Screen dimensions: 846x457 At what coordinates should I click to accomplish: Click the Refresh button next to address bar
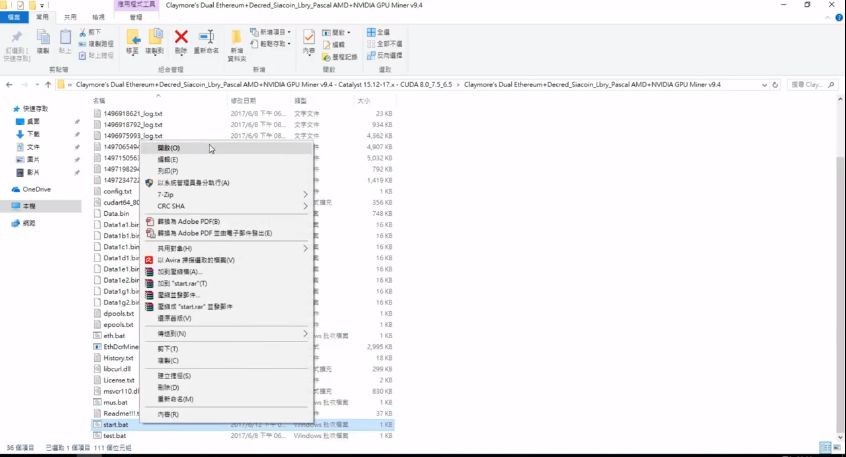pos(775,85)
